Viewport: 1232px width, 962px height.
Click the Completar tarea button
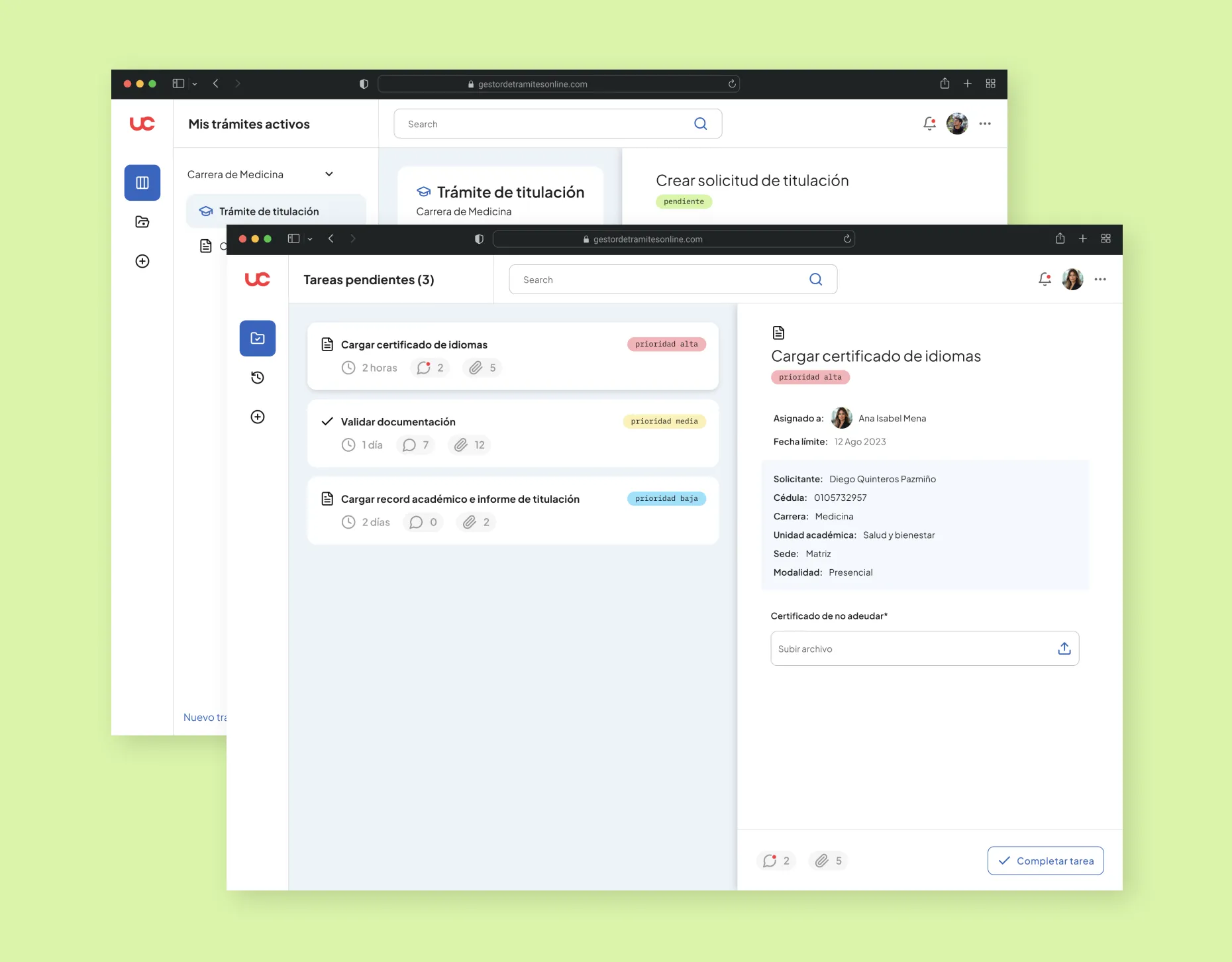coord(1045,861)
